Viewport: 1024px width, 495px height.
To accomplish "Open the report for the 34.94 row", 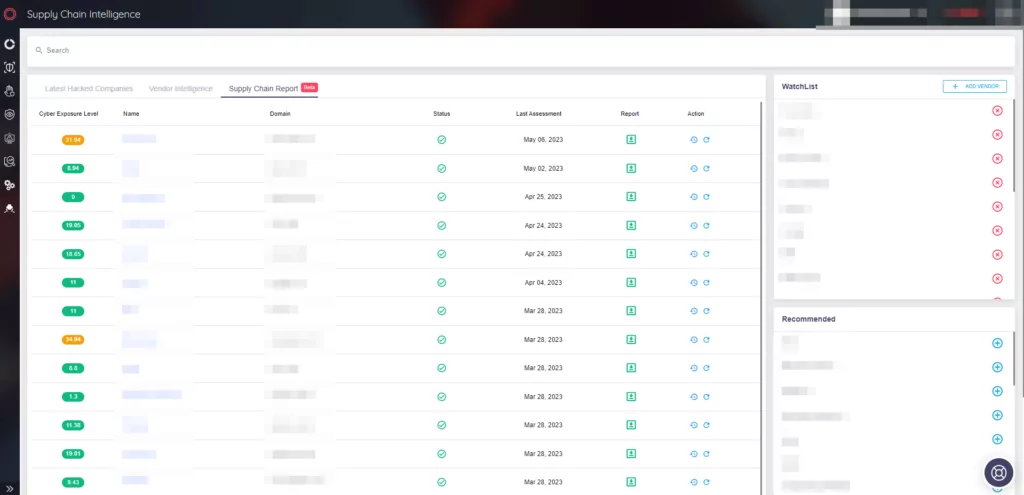I will coord(631,340).
